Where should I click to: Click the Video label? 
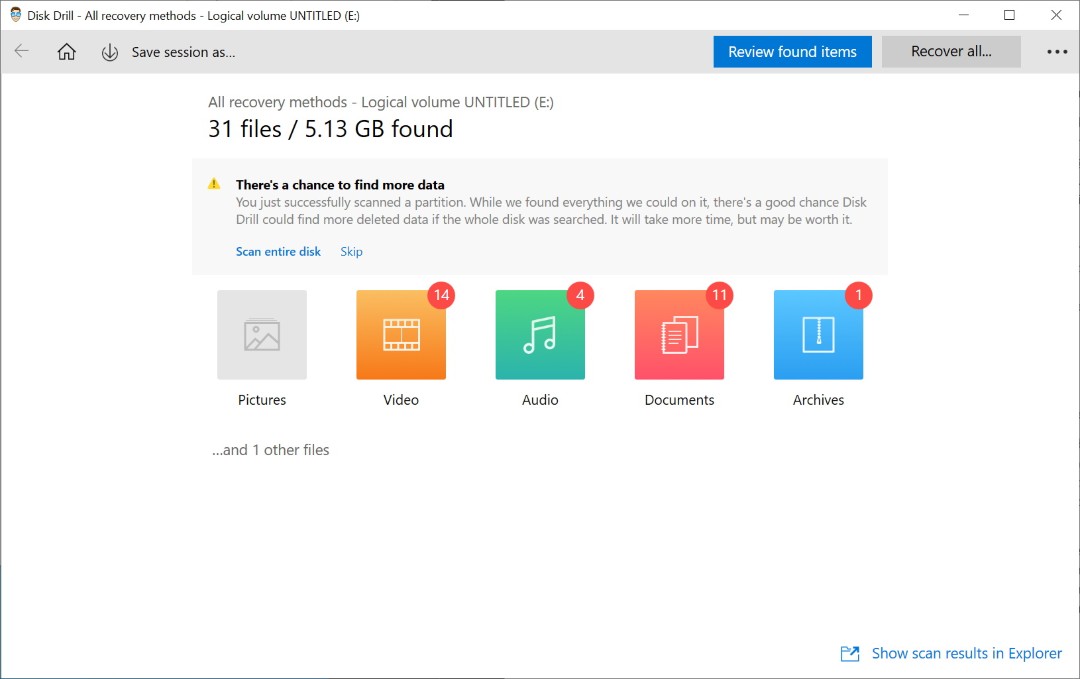coord(401,400)
